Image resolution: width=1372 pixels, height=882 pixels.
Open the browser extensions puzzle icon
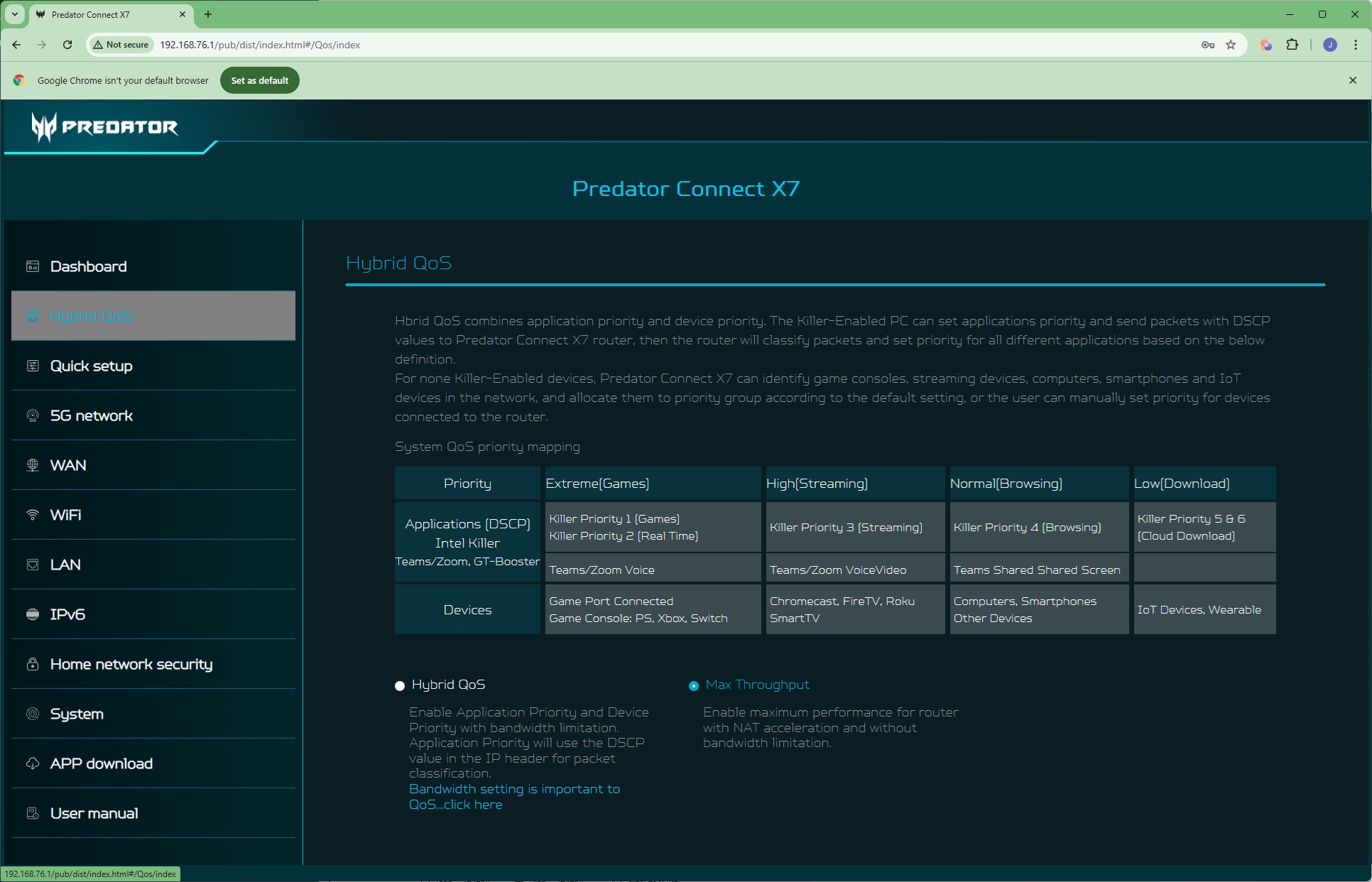pos(1292,45)
